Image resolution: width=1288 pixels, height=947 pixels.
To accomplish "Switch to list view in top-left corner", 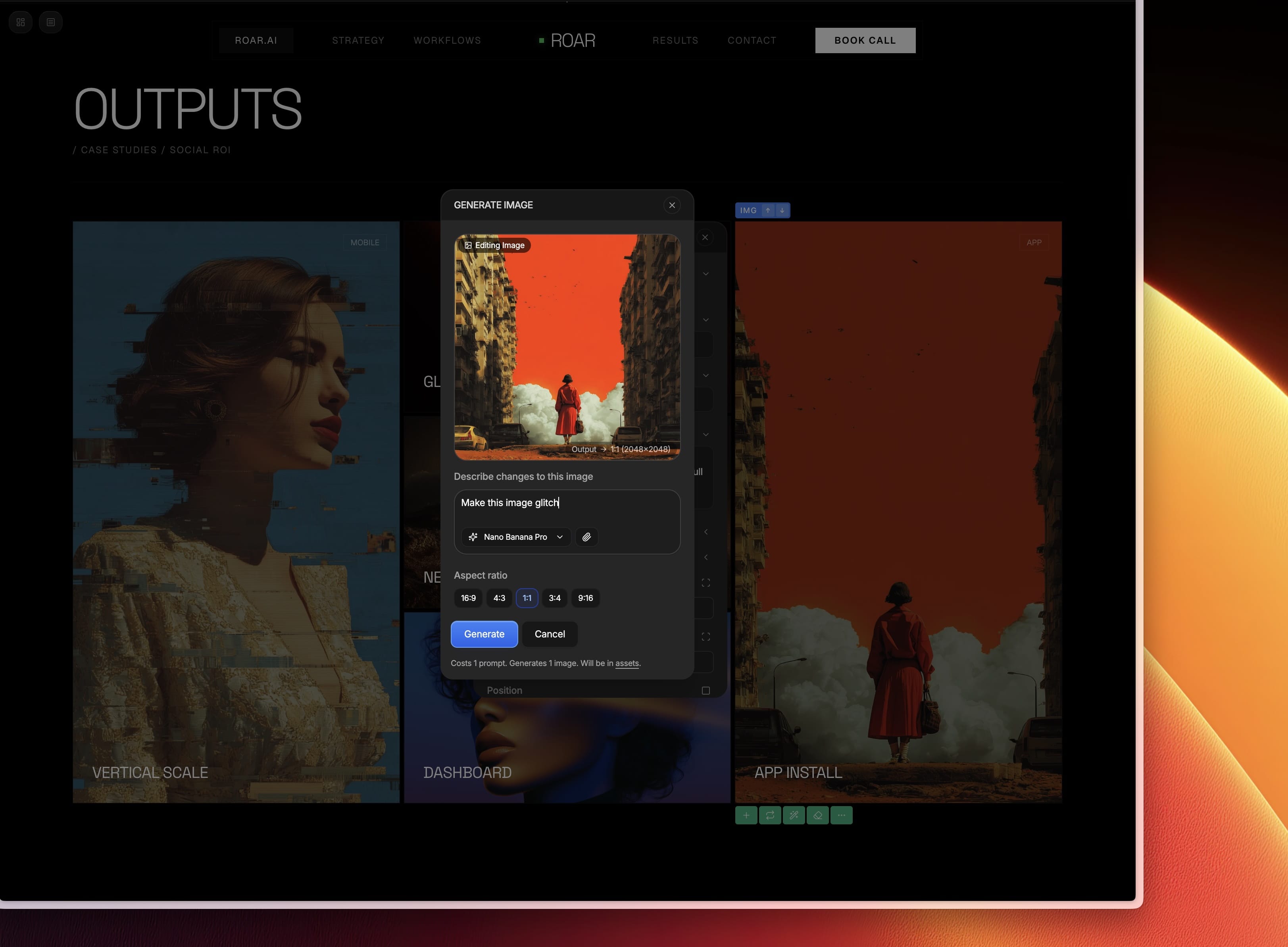I will click(51, 22).
